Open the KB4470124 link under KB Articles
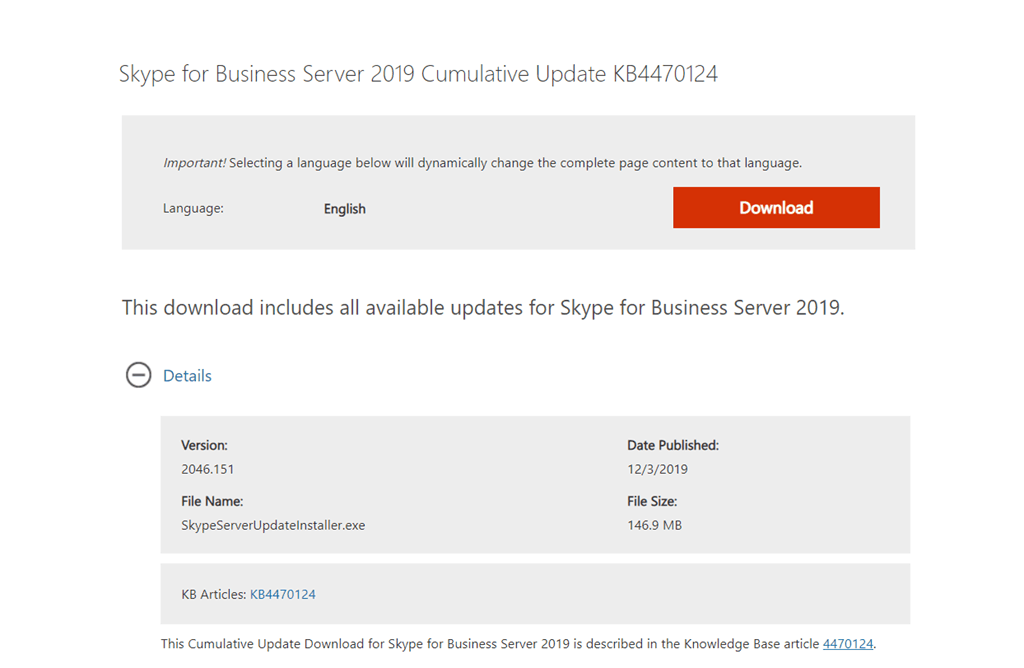Image resolution: width=1024 pixels, height=668 pixels. (283, 594)
